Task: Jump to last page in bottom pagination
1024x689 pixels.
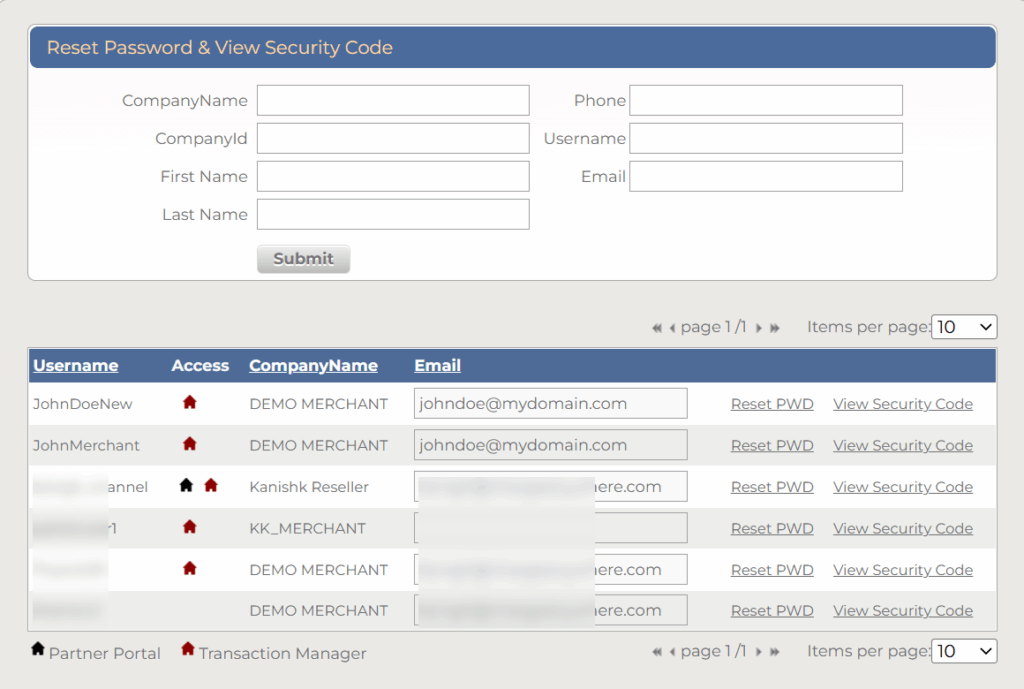Action: point(775,652)
